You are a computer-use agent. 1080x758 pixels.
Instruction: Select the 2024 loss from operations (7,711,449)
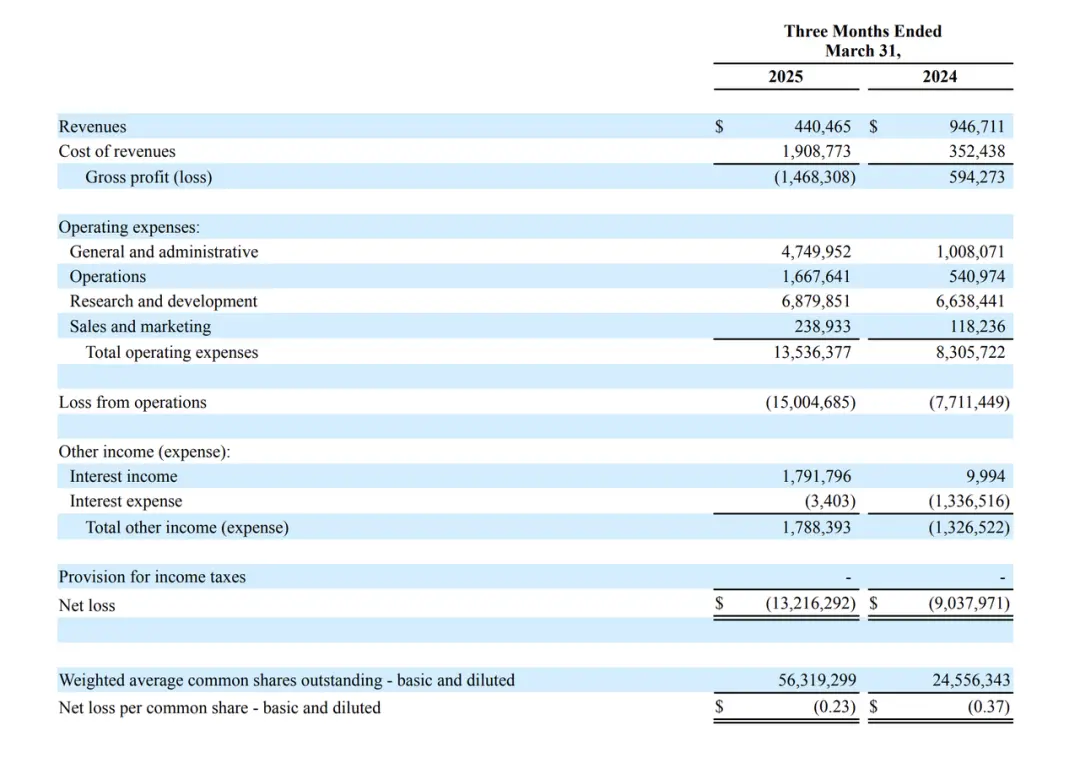tap(969, 403)
